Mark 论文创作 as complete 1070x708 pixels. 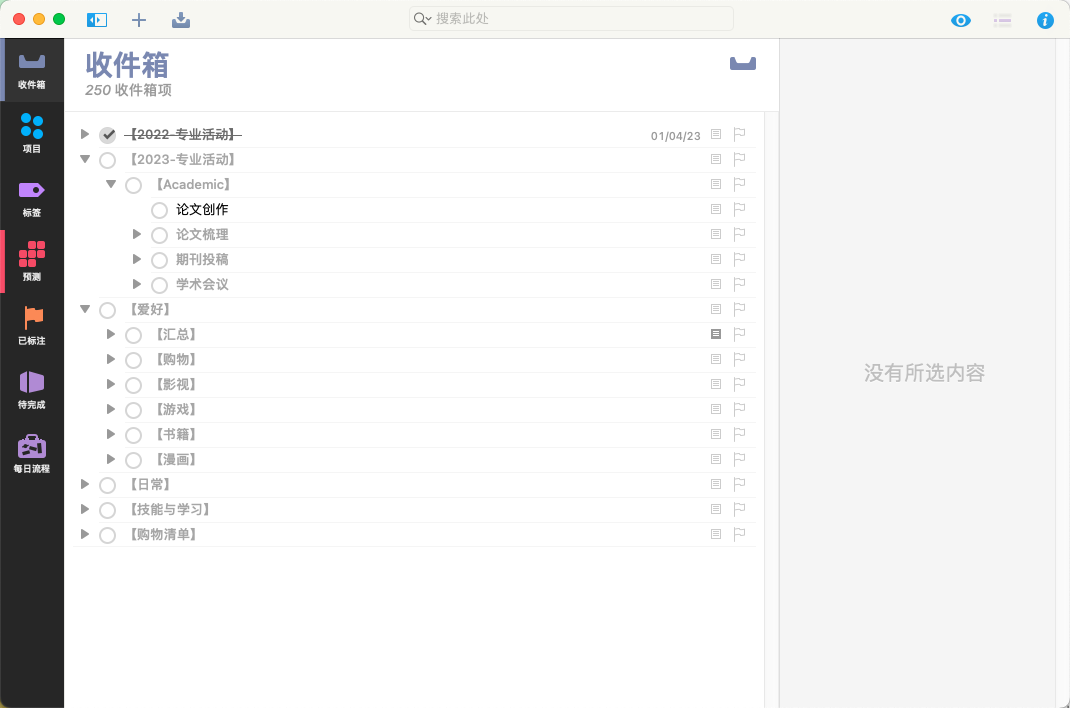pyautogui.click(x=159, y=210)
